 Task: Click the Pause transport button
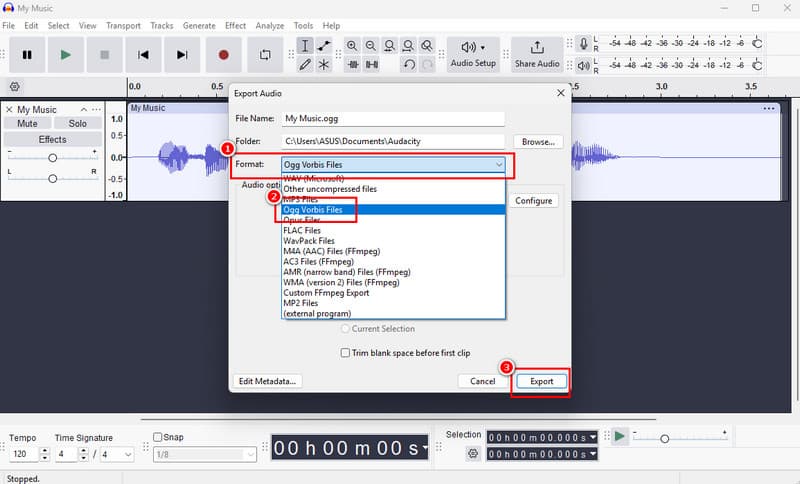tap(27, 55)
